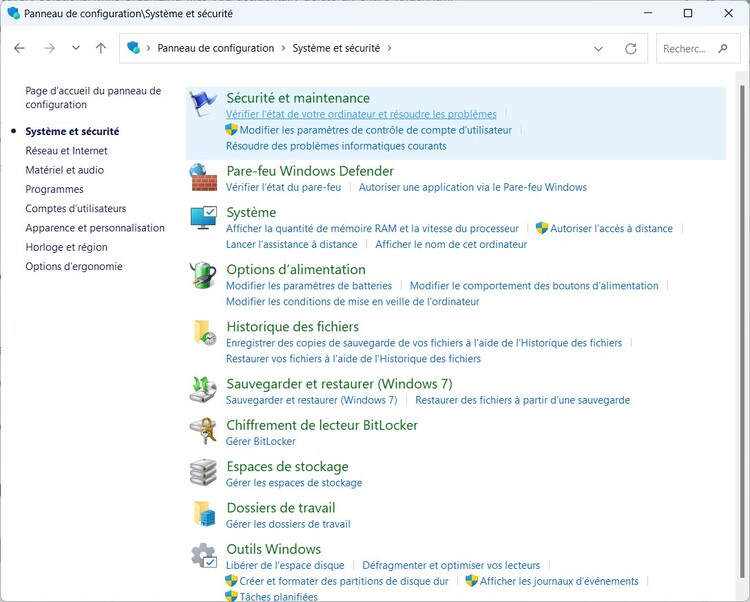750x602 pixels.
Task: Open Vérifier l'état du pare-feu link
Action: coord(283,187)
